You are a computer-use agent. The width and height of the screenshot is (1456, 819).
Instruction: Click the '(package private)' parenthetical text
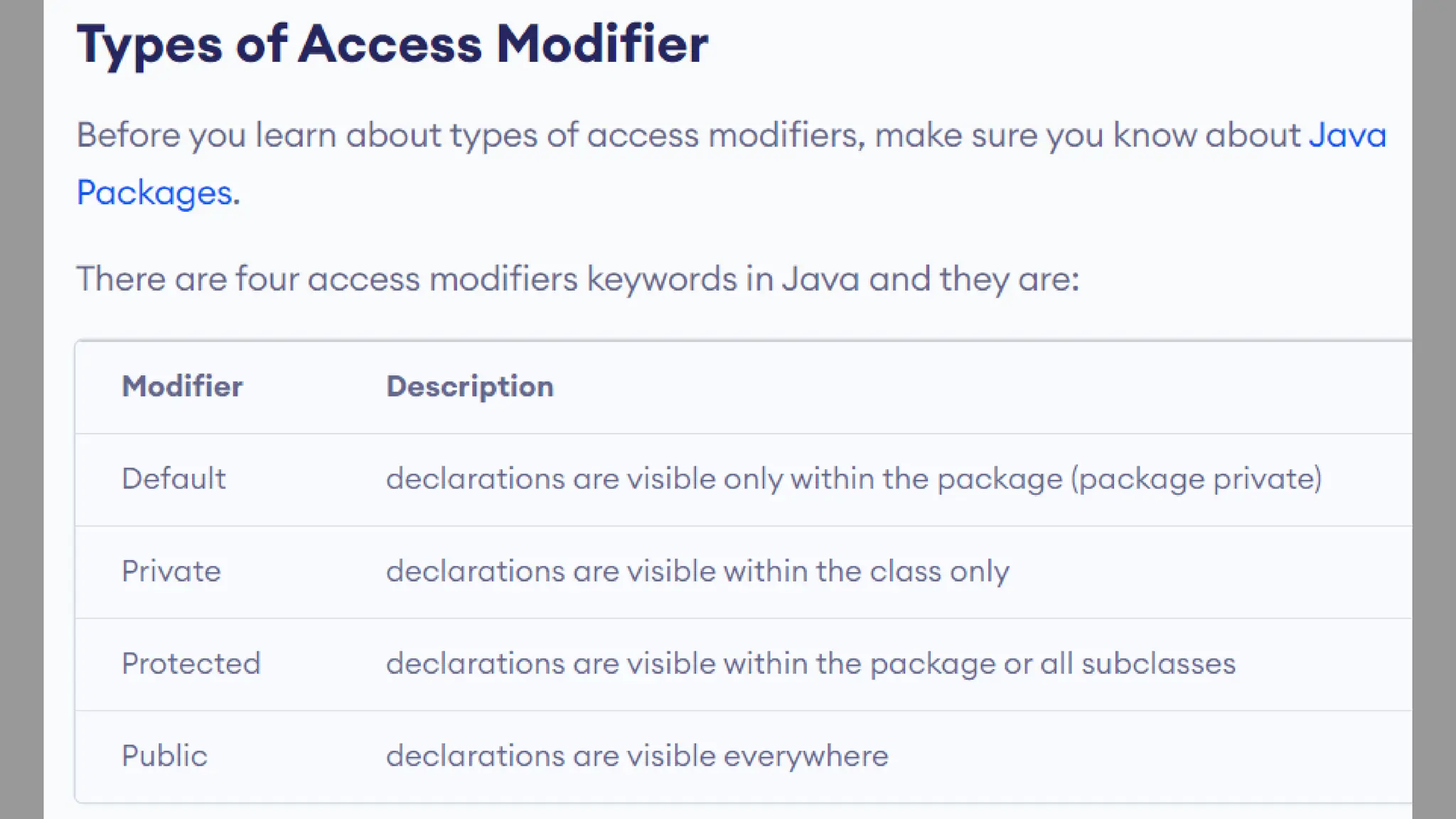tap(1197, 478)
